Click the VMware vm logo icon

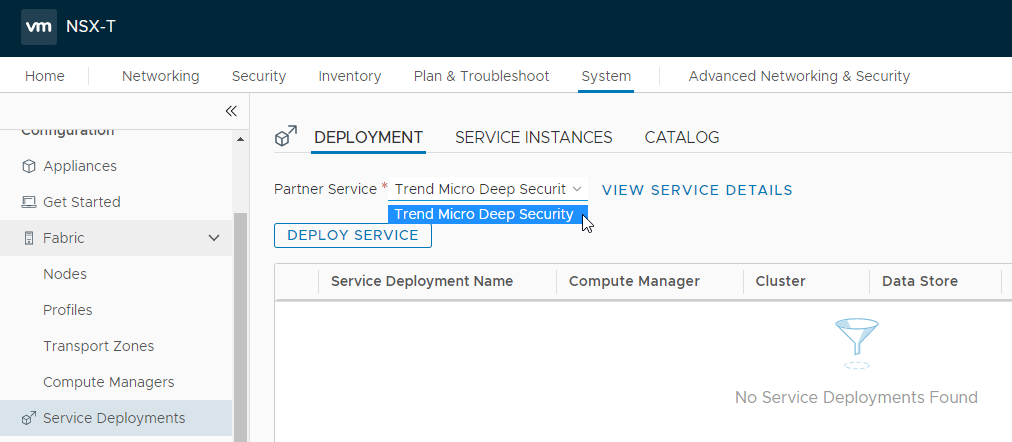tap(39, 28)
